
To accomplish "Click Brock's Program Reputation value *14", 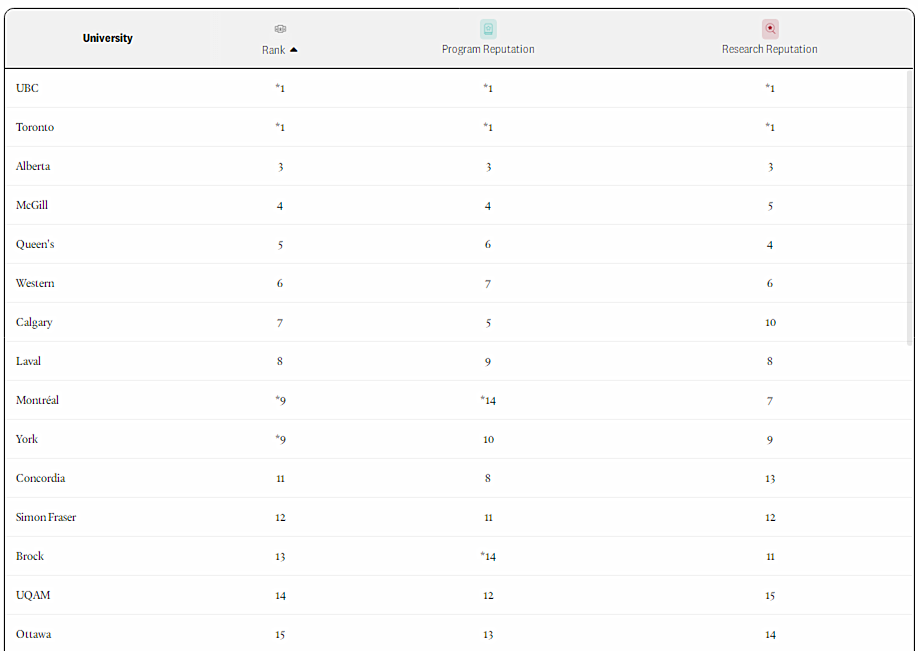I will click(x=488, y=557).
